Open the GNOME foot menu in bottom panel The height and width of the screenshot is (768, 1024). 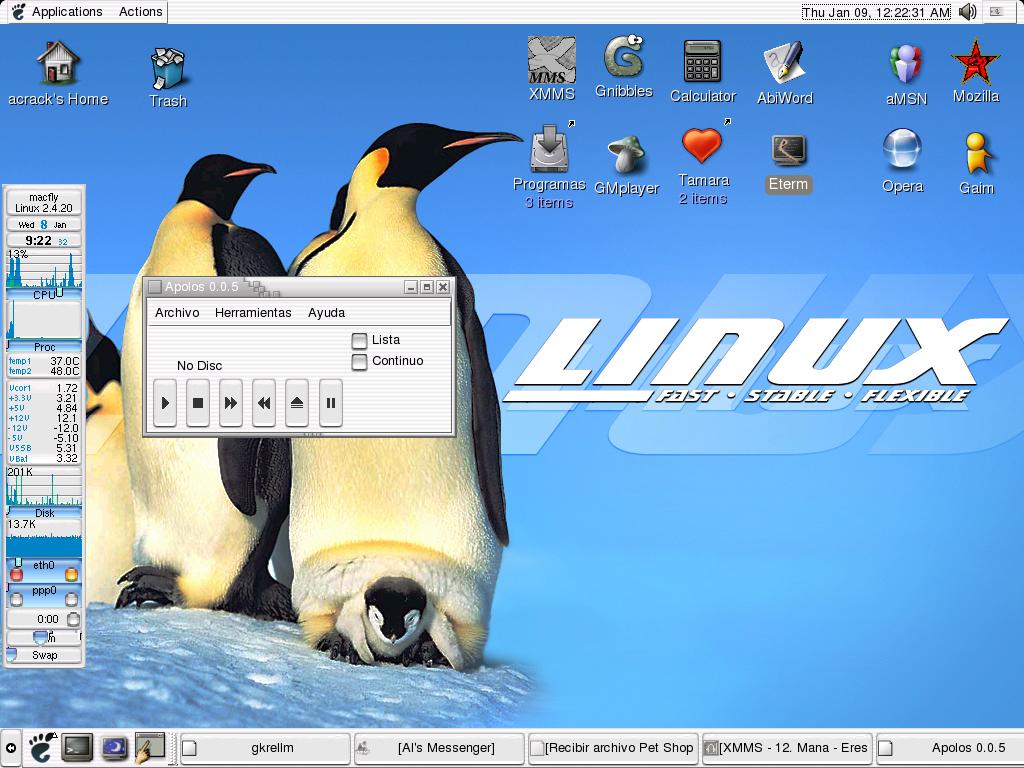[x=41, y=746]
